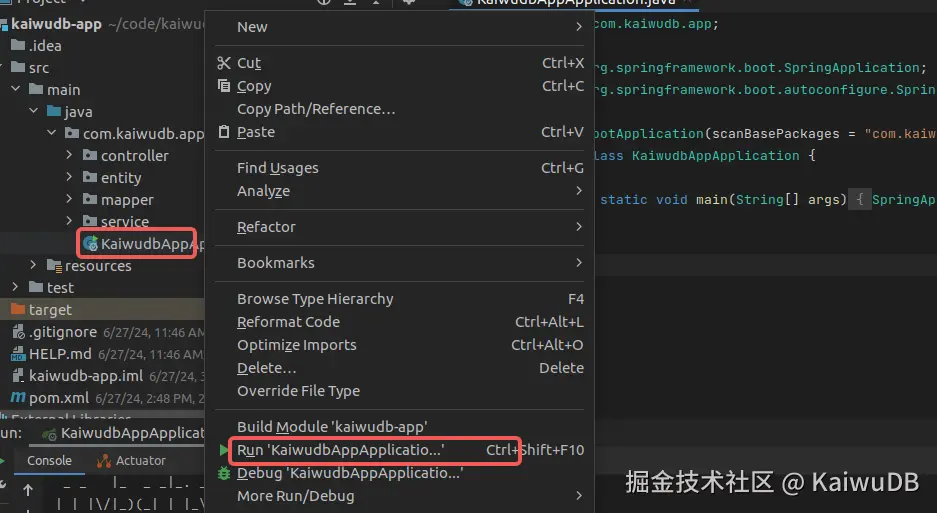Select Find Usages entry
The height and width of the screenshot is (513, 937).
coord(399,168)
